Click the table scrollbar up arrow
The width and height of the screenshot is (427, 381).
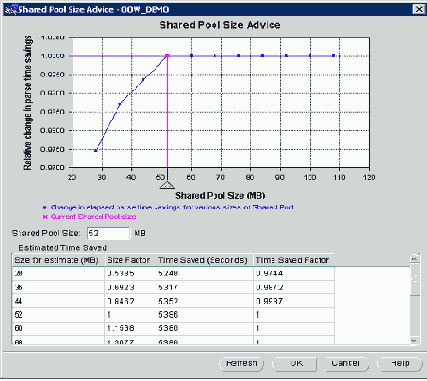[x=414, y=259]
